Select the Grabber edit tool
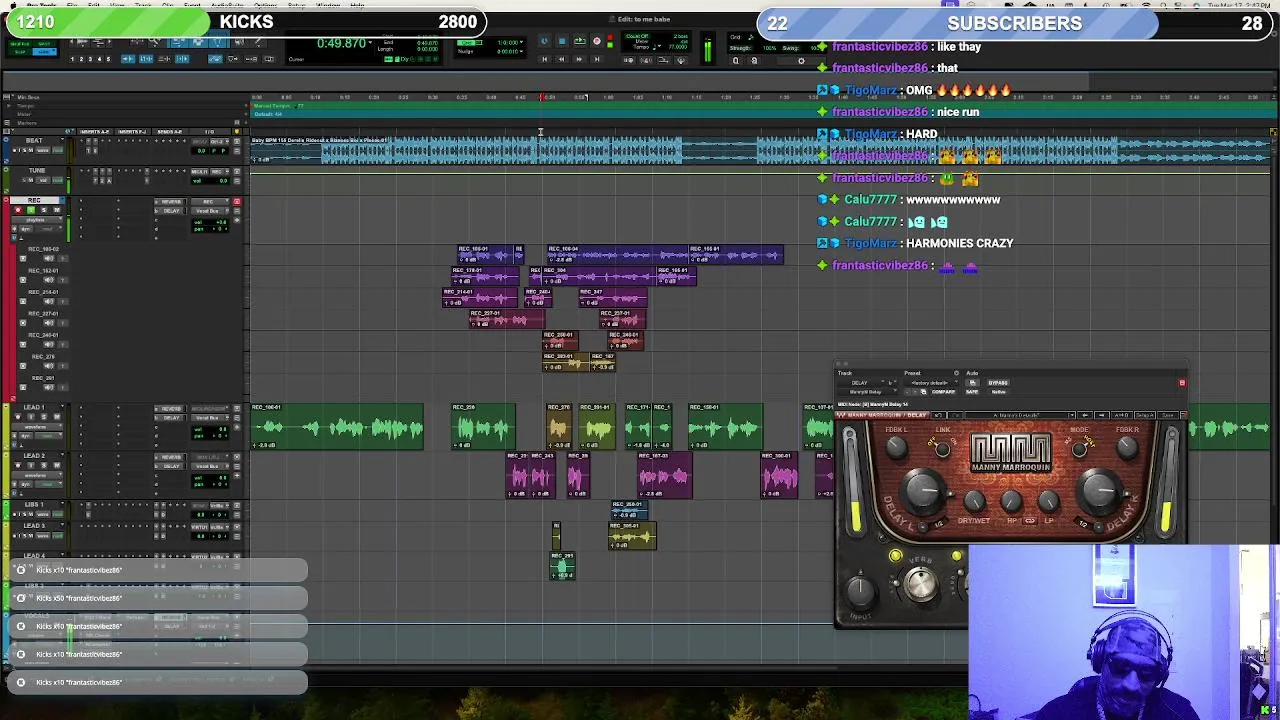 coord(218,42)
